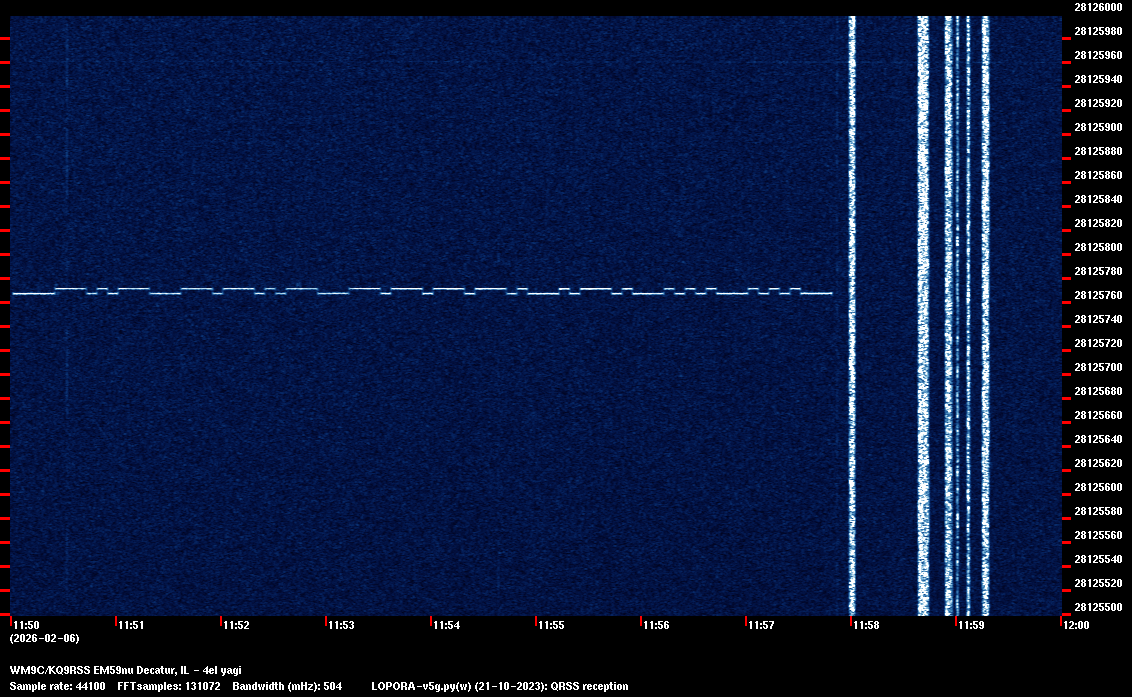
Task: Click the Bandwidth (mHz): 504 text
Action: [x=287, y=686]
